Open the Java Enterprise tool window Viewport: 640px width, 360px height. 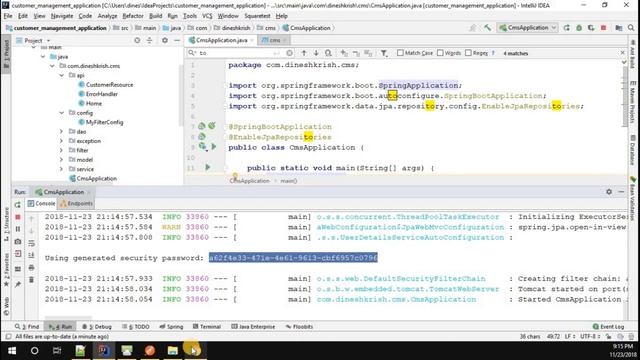253,327
